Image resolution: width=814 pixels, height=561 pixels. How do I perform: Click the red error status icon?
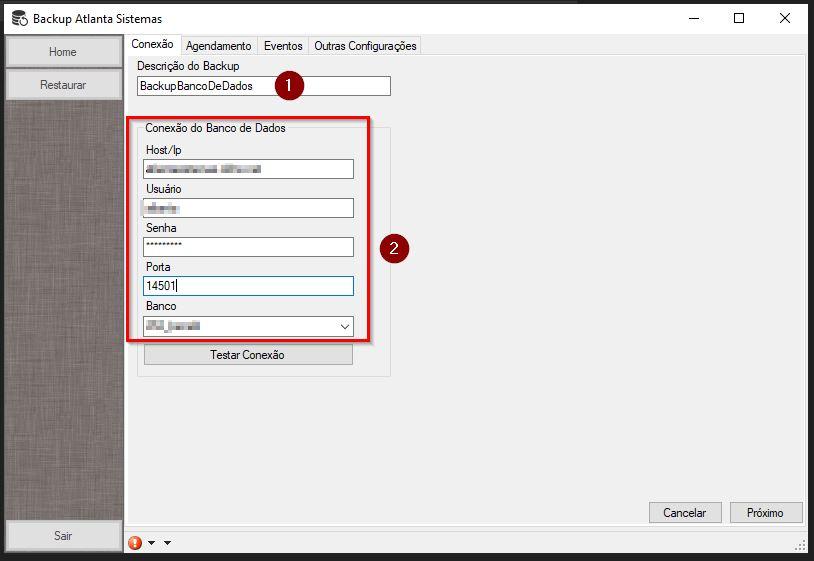coord(135,543)
